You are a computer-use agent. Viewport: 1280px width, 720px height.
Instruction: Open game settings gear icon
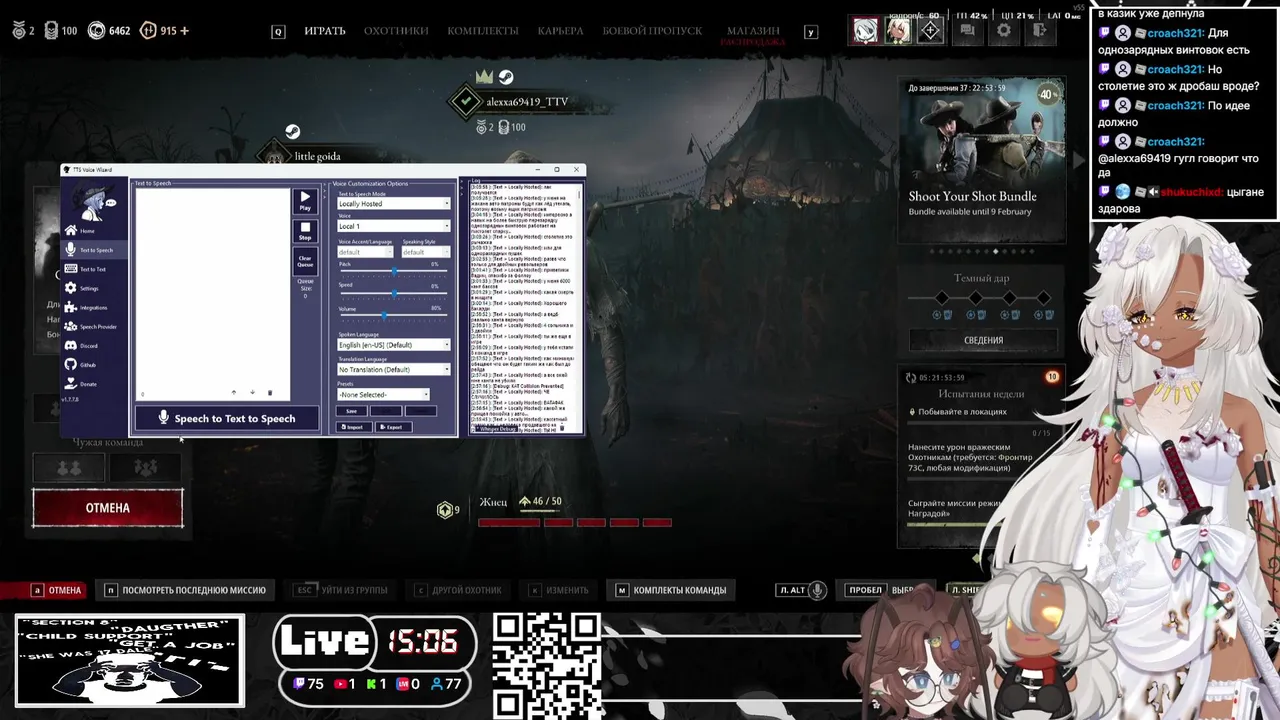(1003, 31)
